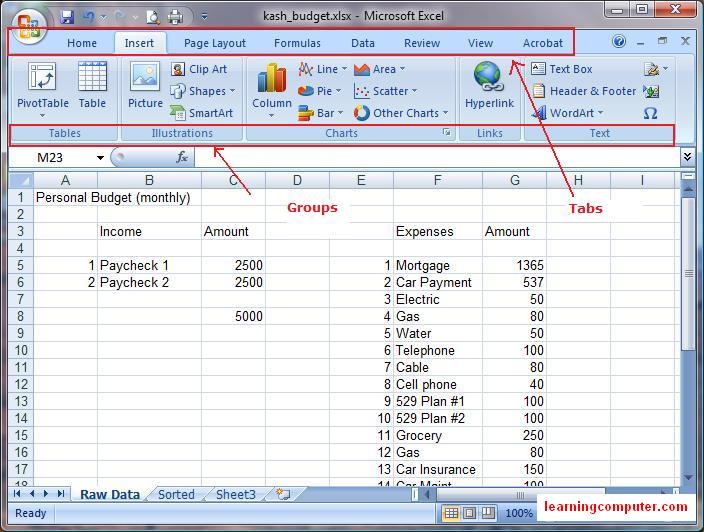Insert a Column chart

tap(272, 90)
